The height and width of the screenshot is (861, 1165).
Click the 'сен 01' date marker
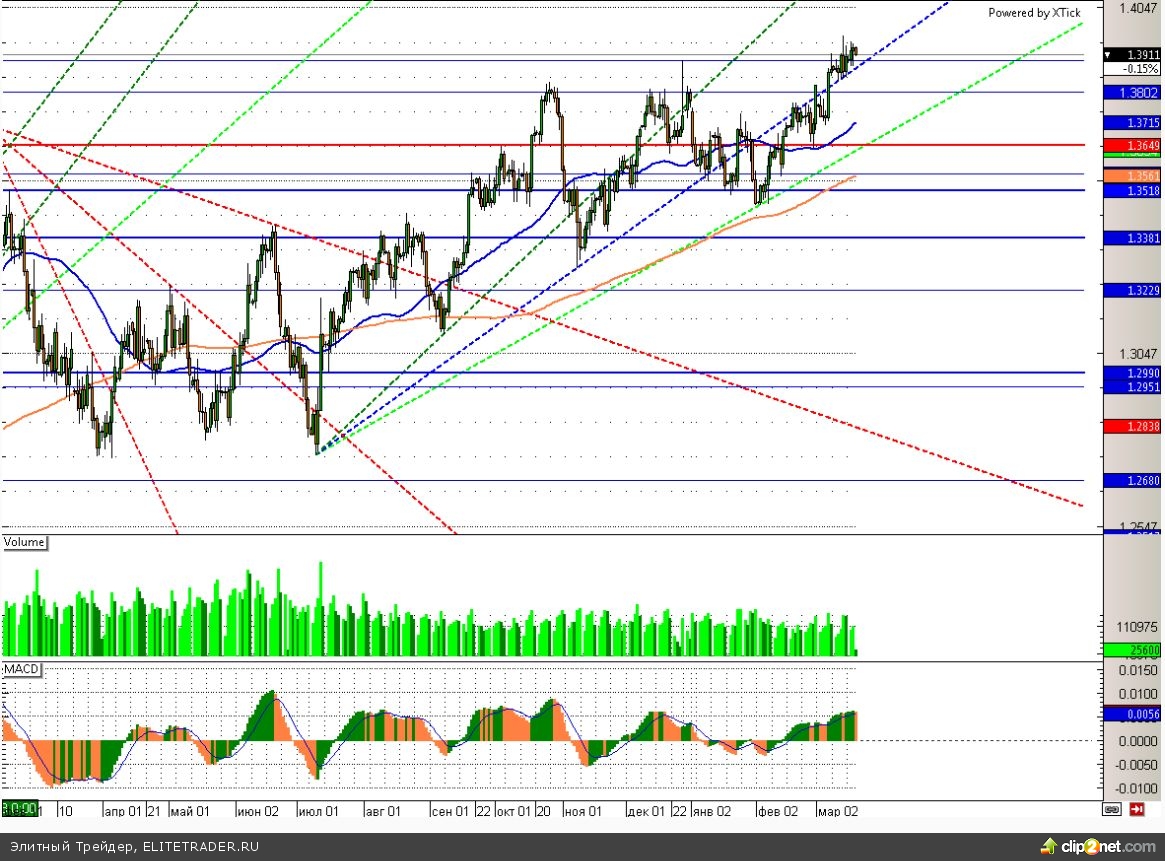point(450,810)
